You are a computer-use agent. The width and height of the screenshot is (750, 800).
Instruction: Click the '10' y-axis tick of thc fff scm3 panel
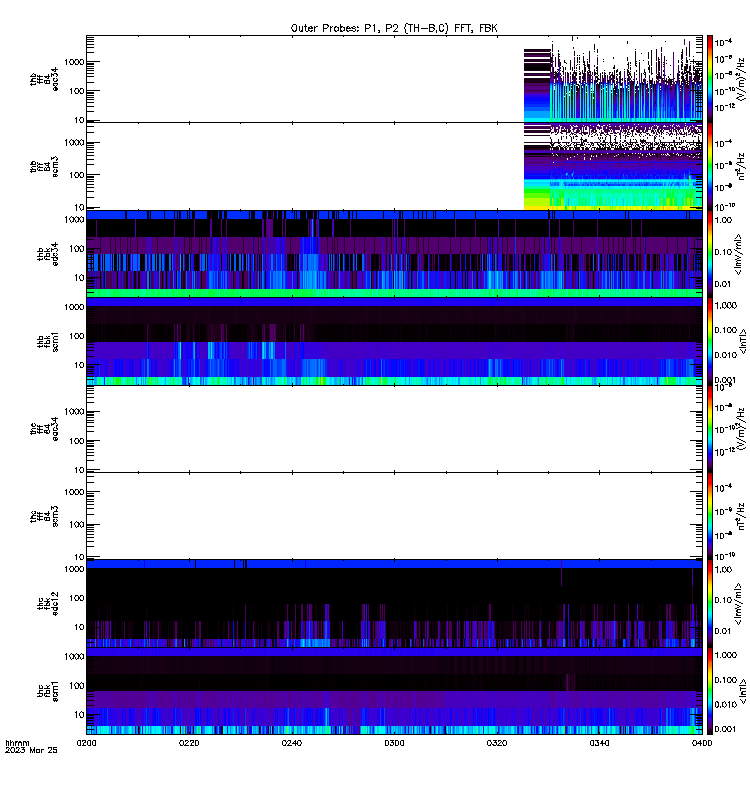[79, 557]
